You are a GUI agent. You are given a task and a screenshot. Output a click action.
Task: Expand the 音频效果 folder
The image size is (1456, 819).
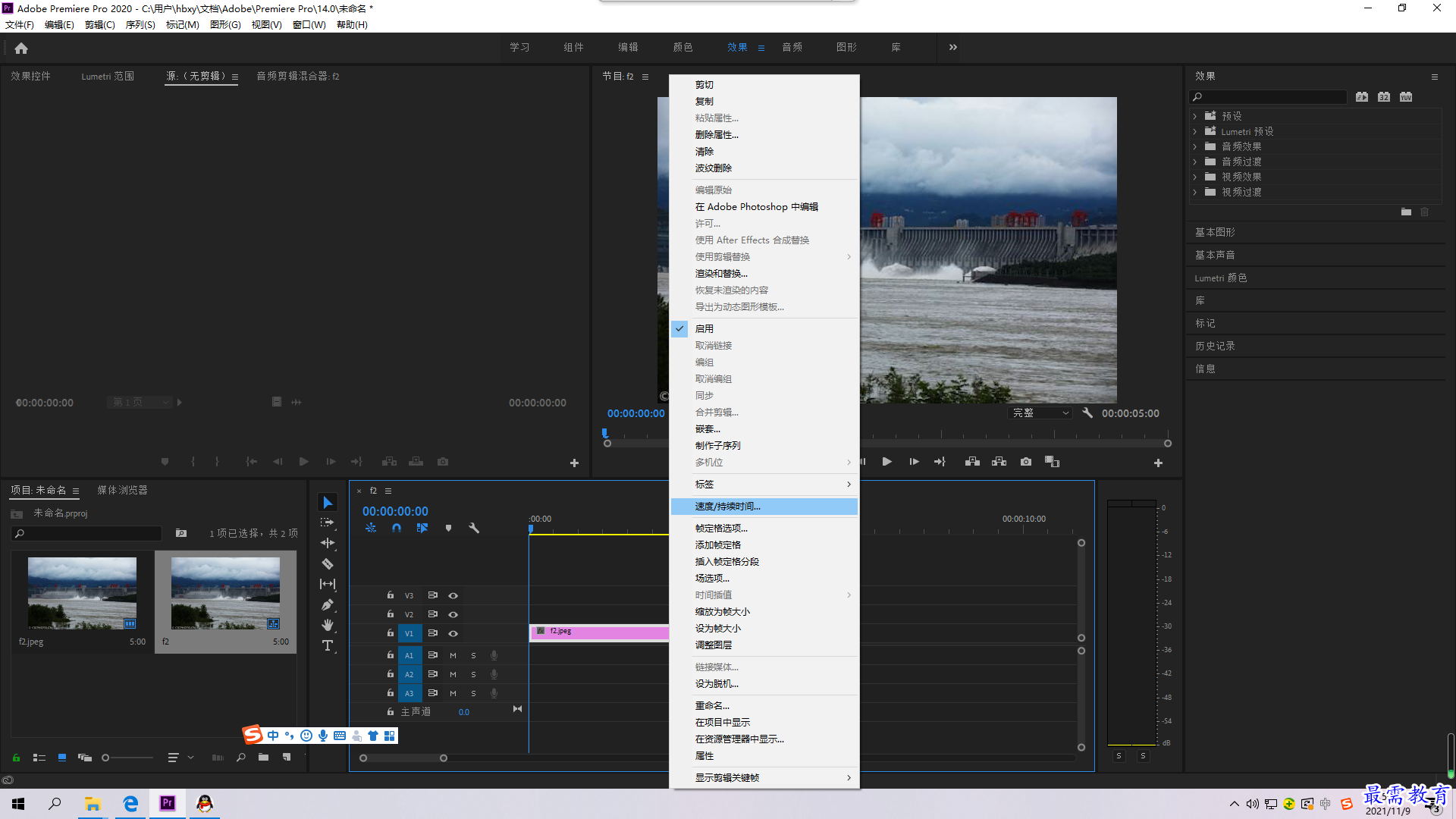tap(1194, 146)
